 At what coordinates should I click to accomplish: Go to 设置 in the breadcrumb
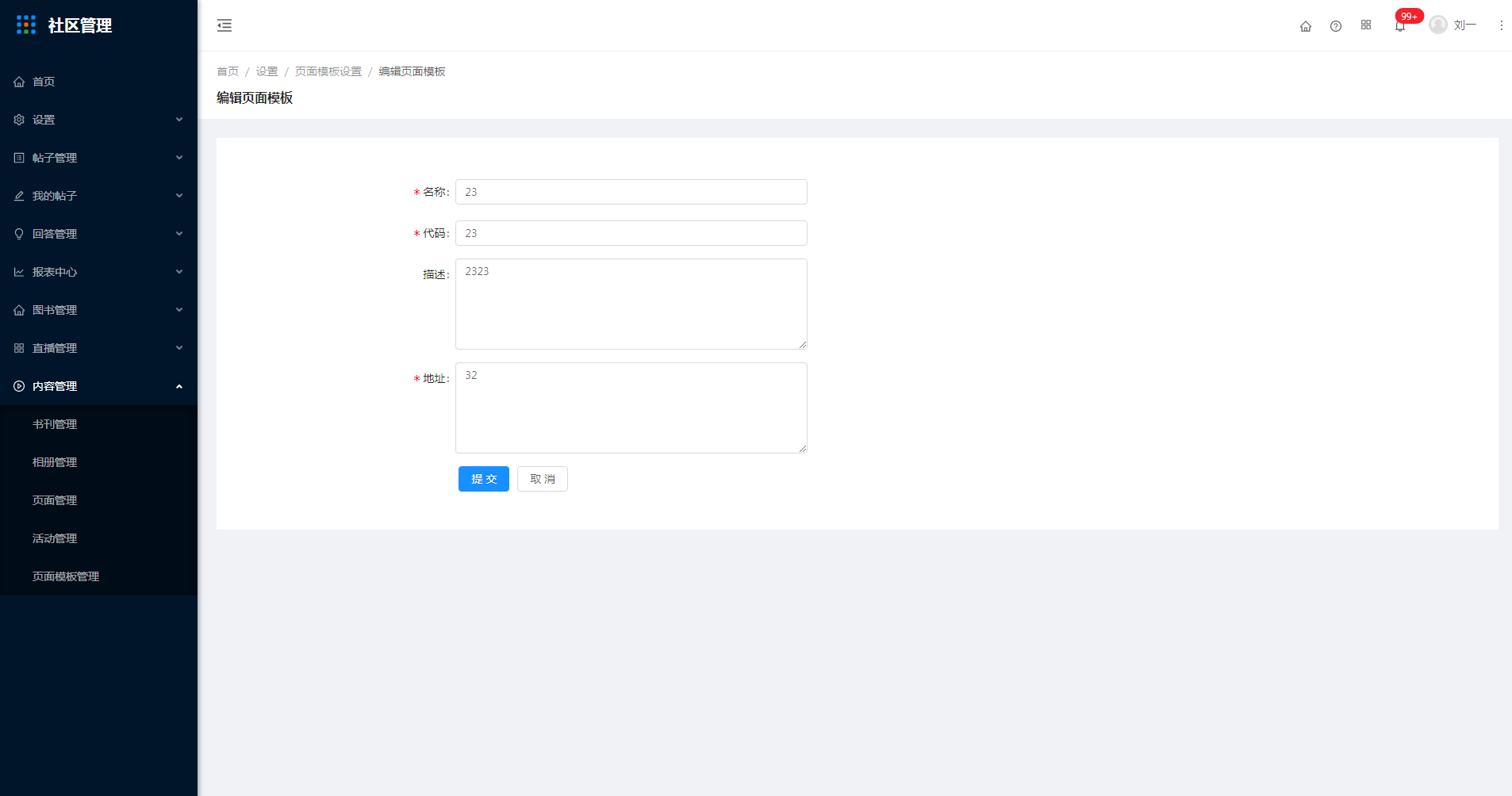pyautogui.click(x=267, y=71)
